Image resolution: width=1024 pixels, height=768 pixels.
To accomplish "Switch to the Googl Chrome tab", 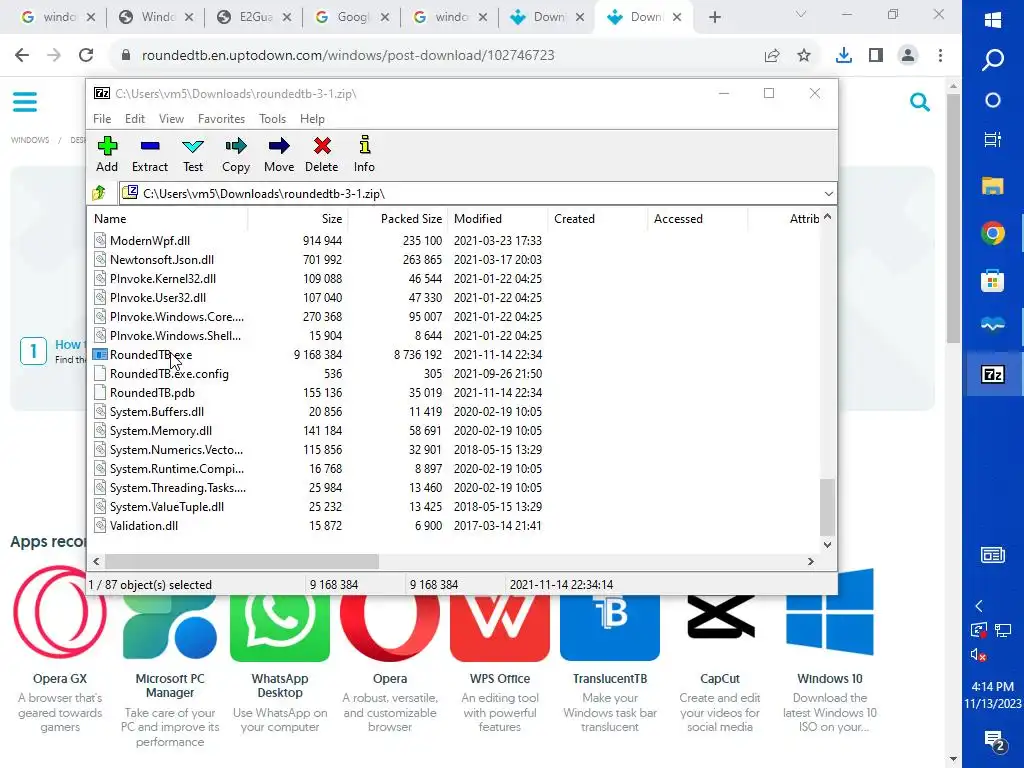I will pos(353,17).
